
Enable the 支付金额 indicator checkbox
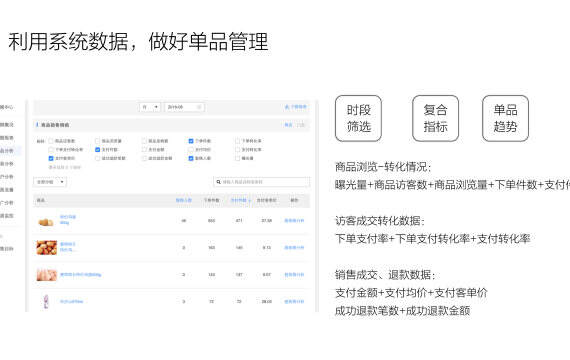pos(144,149)
